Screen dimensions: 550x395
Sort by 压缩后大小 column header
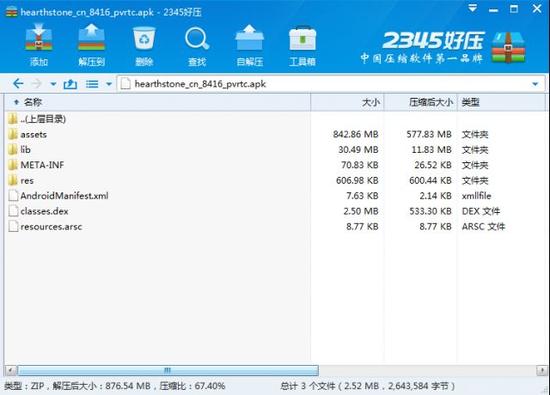pyautogui.click(x=421, y=102)
